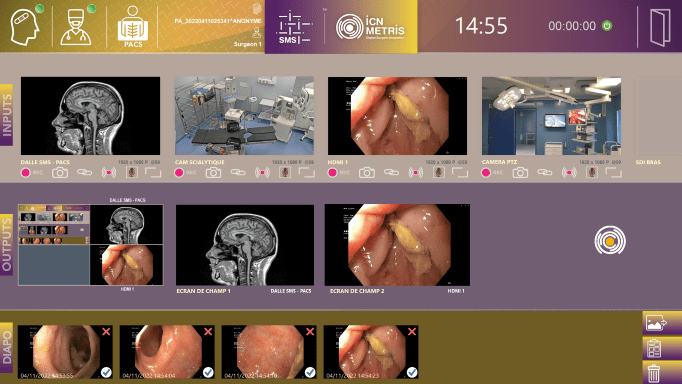
Task: Select the SDI BRAS input slot
Action: [x=659, y=116]
